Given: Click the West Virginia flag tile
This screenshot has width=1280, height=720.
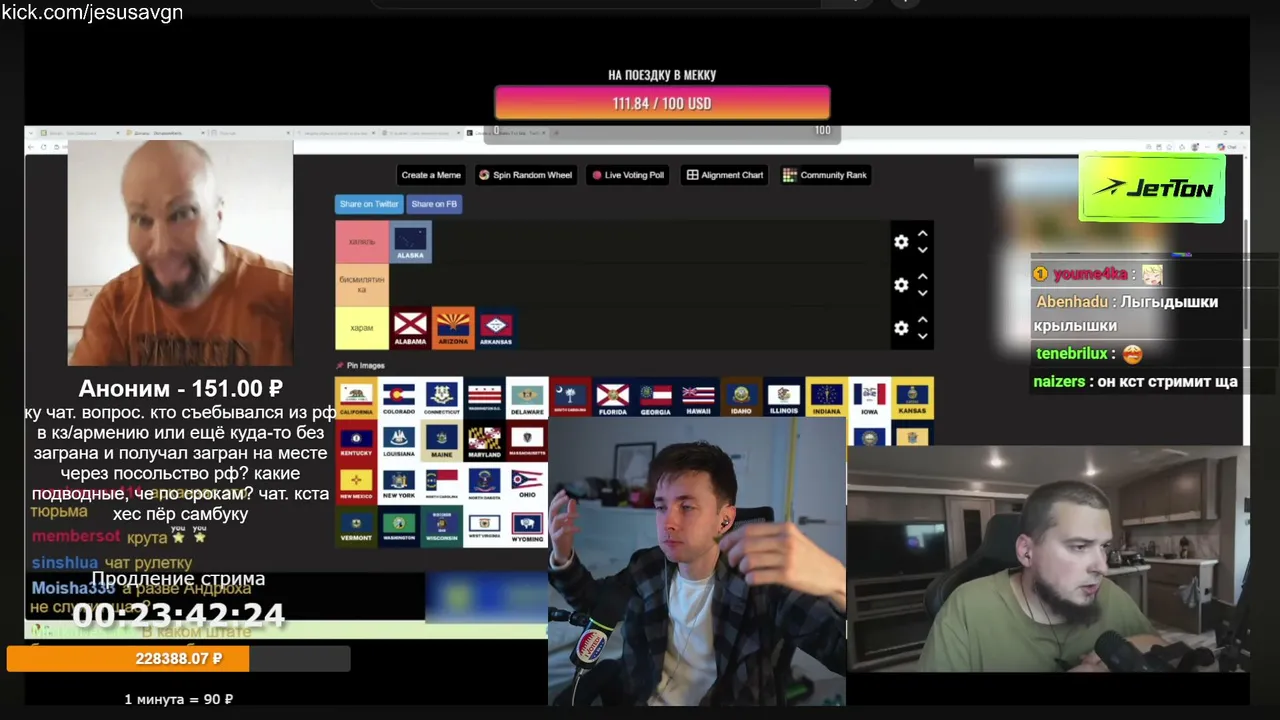Looking at the screenshot, I should click(485, 526).
